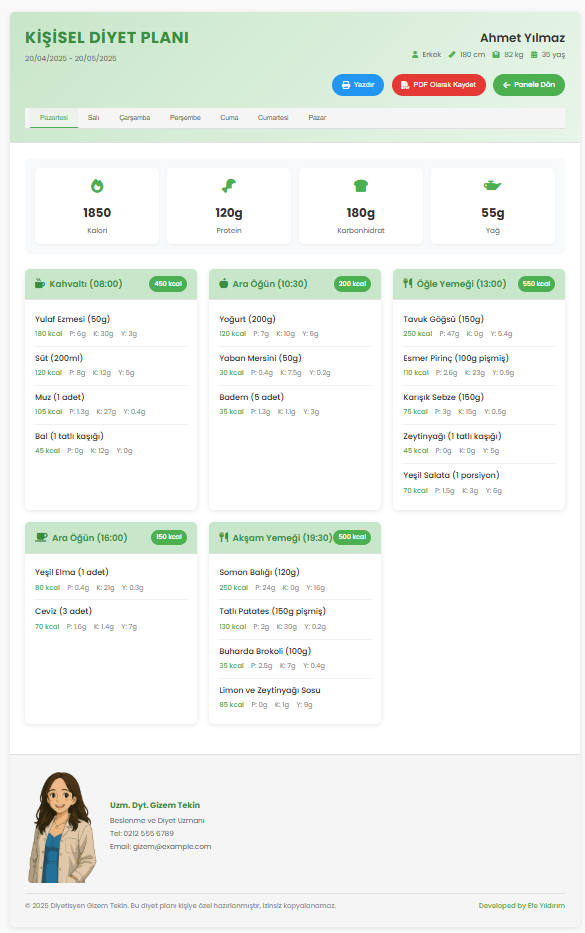Click the utensils icon for Akşam Yemeği
Viewport: 585px width, 933px height.
pyautogui.click(x=224, y=537)
